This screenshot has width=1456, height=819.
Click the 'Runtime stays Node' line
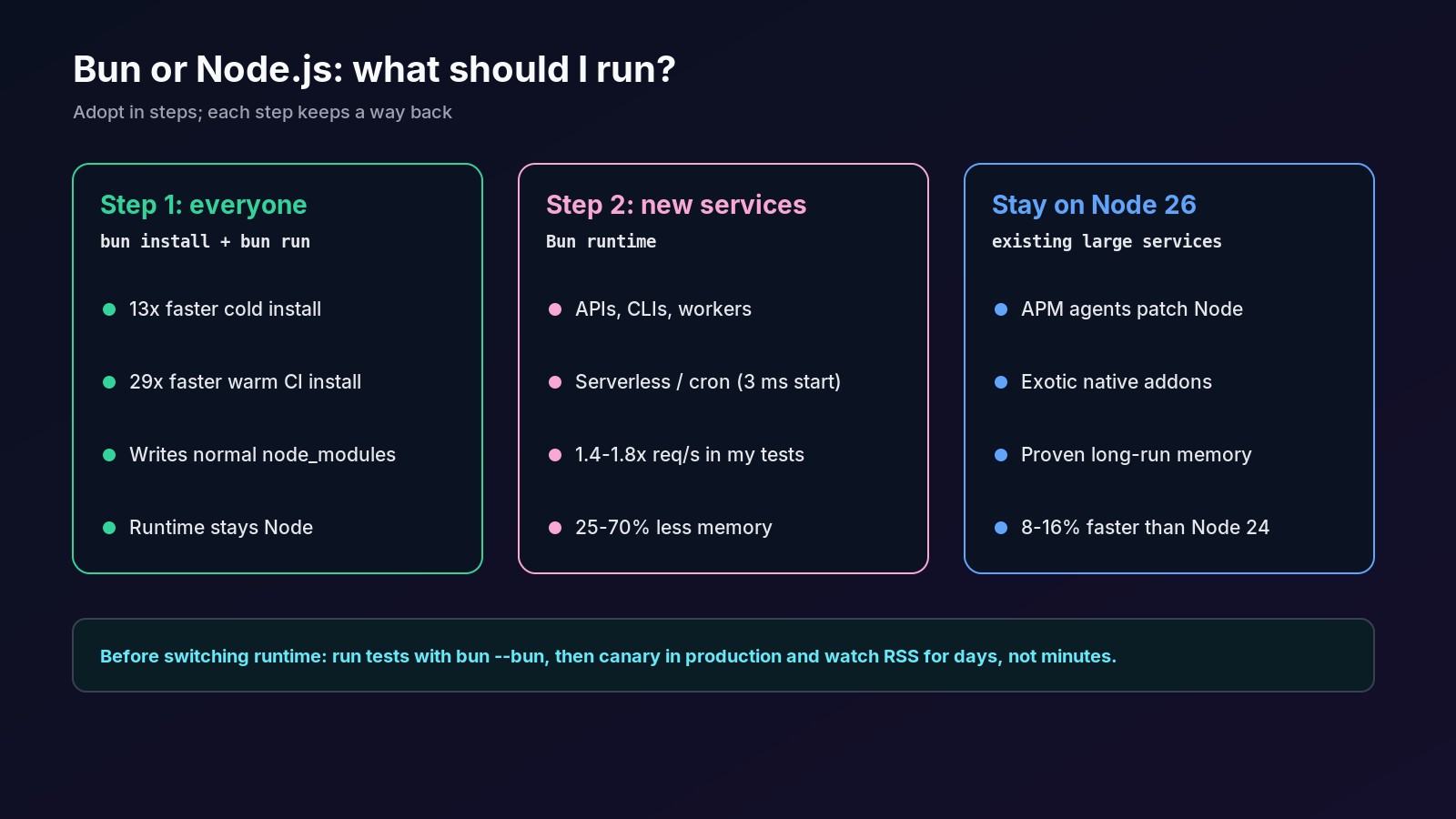point(221,528)
